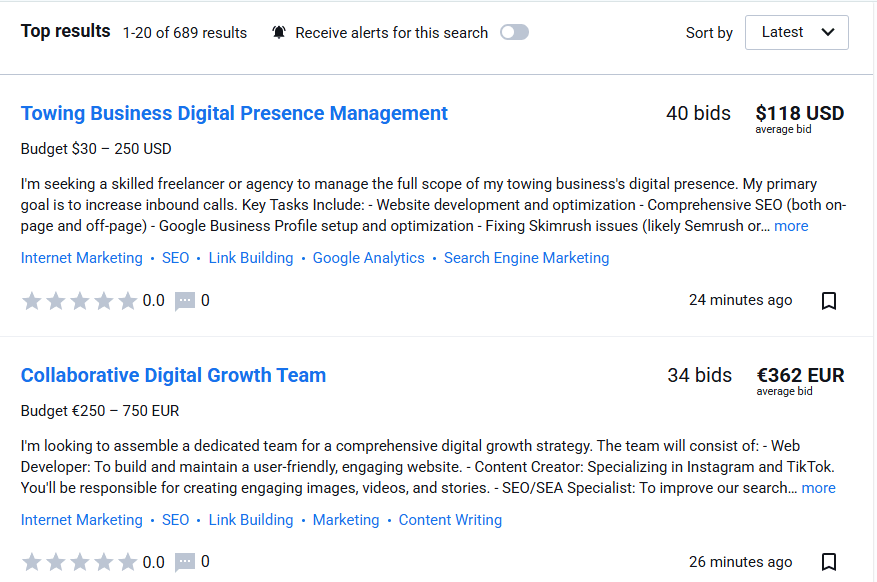Click star rating of Collaborative Growth listing
Viewport: 877px width, 582px height.
coord(79,562)
